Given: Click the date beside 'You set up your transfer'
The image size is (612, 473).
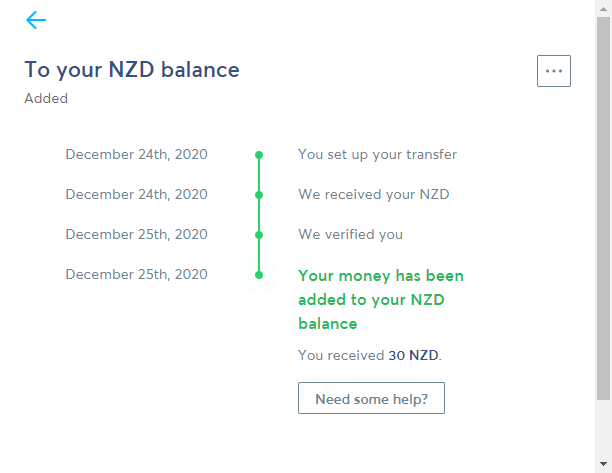Looking at the screenshot, I should pyautogui.click(x=136, y=155).
